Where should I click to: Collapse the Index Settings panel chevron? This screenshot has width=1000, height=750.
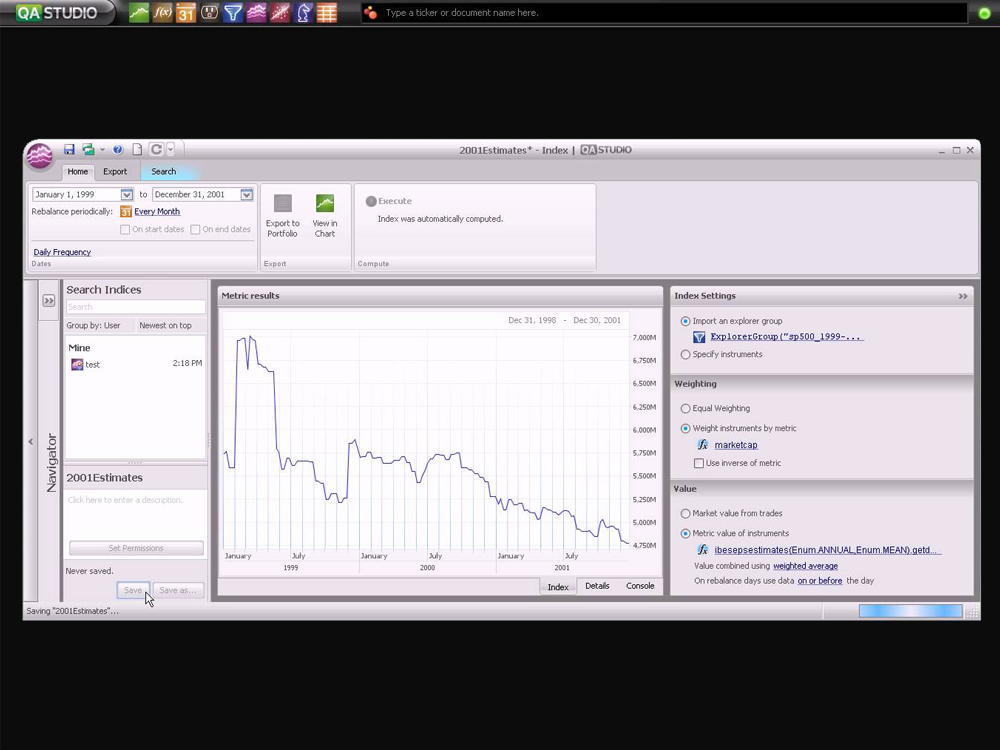tap(963, 297)
